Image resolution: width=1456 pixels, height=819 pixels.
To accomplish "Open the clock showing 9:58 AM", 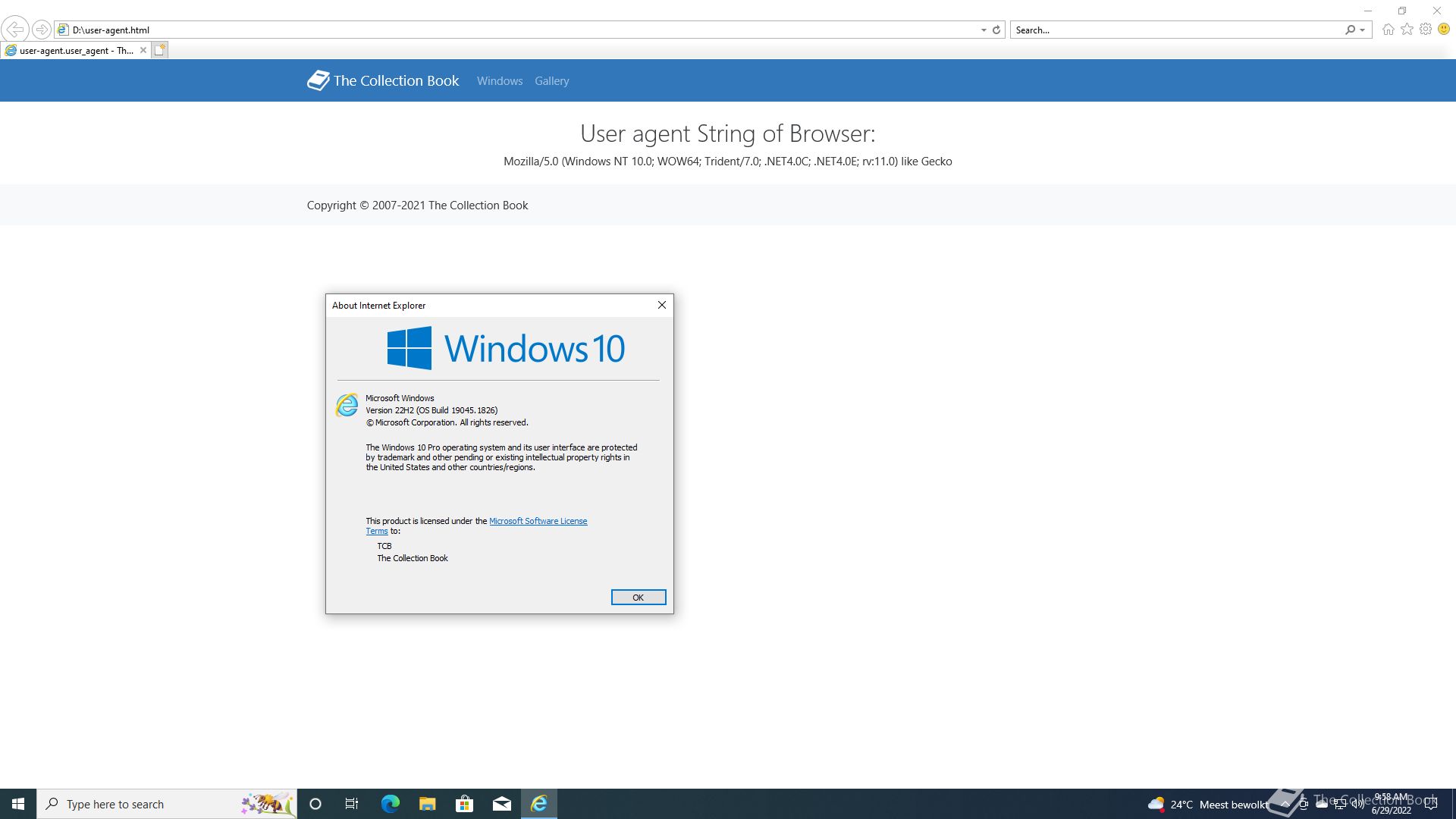I will pos(1391,804).
